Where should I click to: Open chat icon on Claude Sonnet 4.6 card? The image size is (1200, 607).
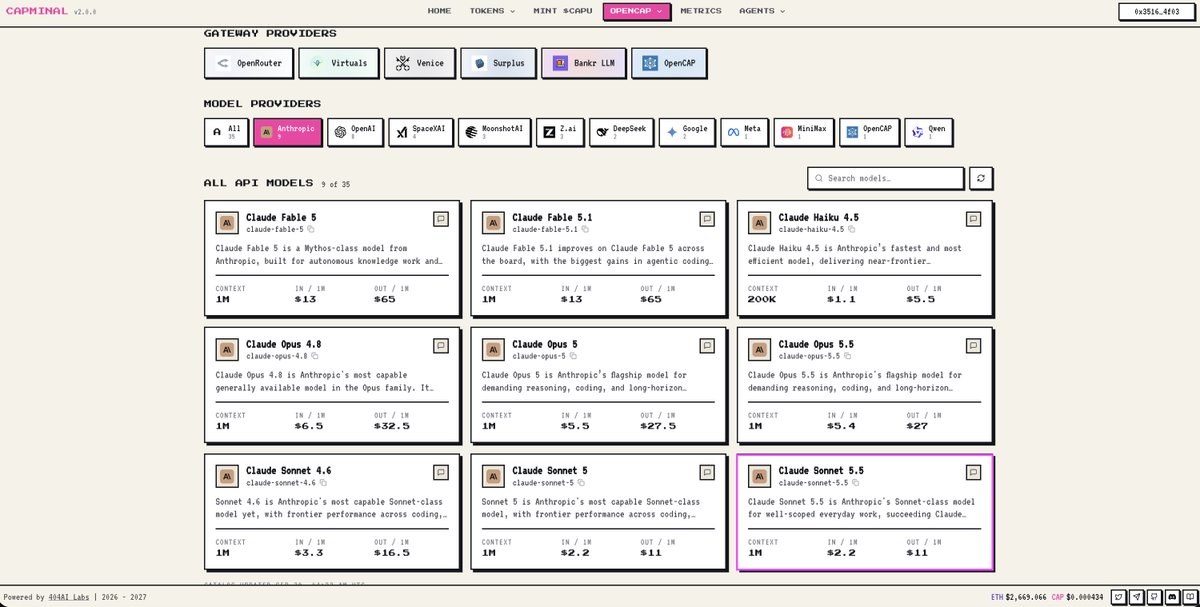pos(441,472)
